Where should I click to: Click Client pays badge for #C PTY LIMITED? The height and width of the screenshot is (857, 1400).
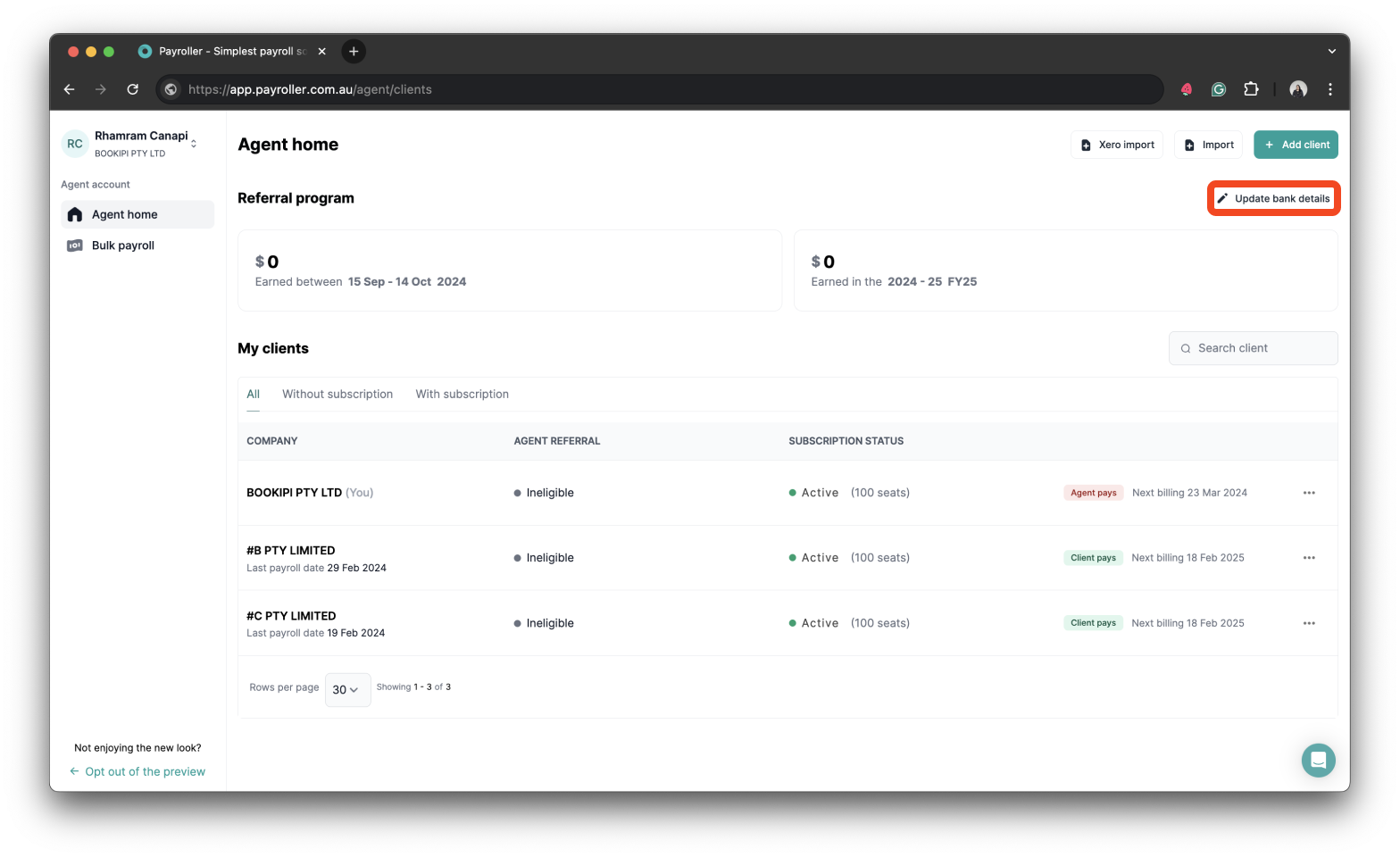click(x=1093, y=623)
